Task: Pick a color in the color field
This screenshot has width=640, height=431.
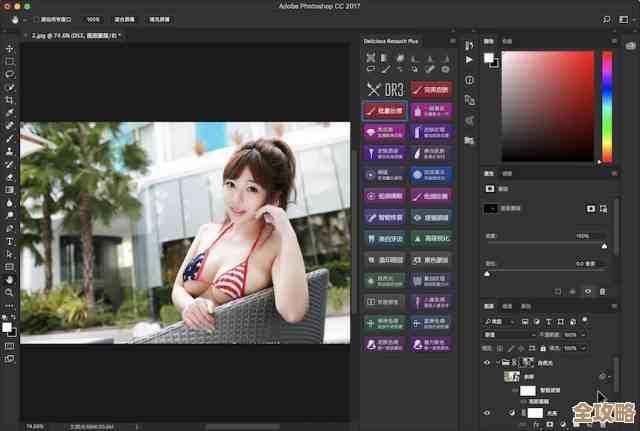Action: pyautogui.click(x=547, y=106)
